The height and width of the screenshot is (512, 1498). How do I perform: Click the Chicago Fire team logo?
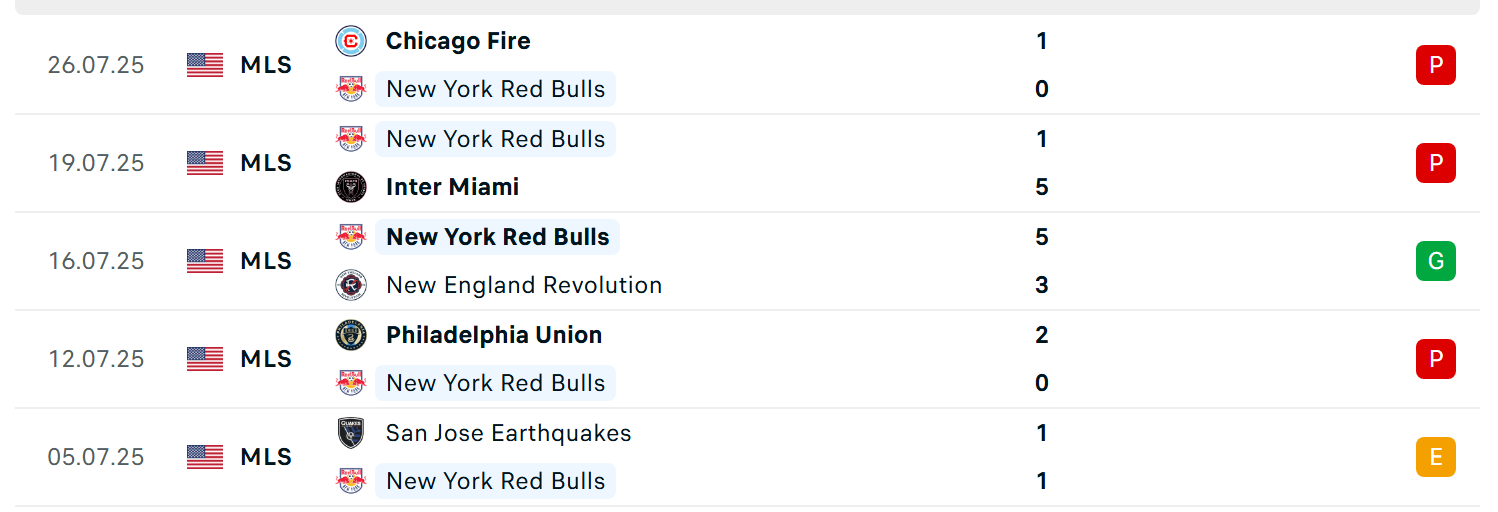click(351, 41)
